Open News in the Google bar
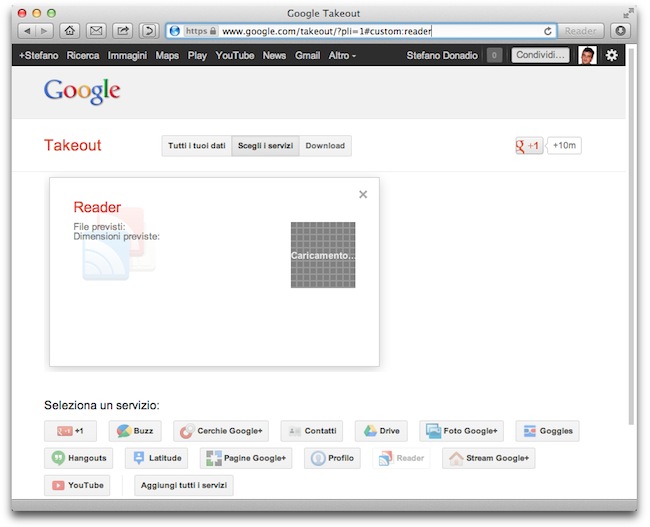 [274, 56]
